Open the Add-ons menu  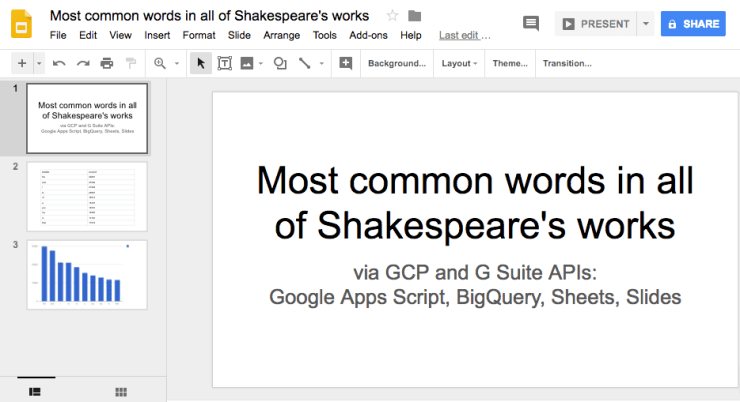pyautogui.click(x=369, y=35)
